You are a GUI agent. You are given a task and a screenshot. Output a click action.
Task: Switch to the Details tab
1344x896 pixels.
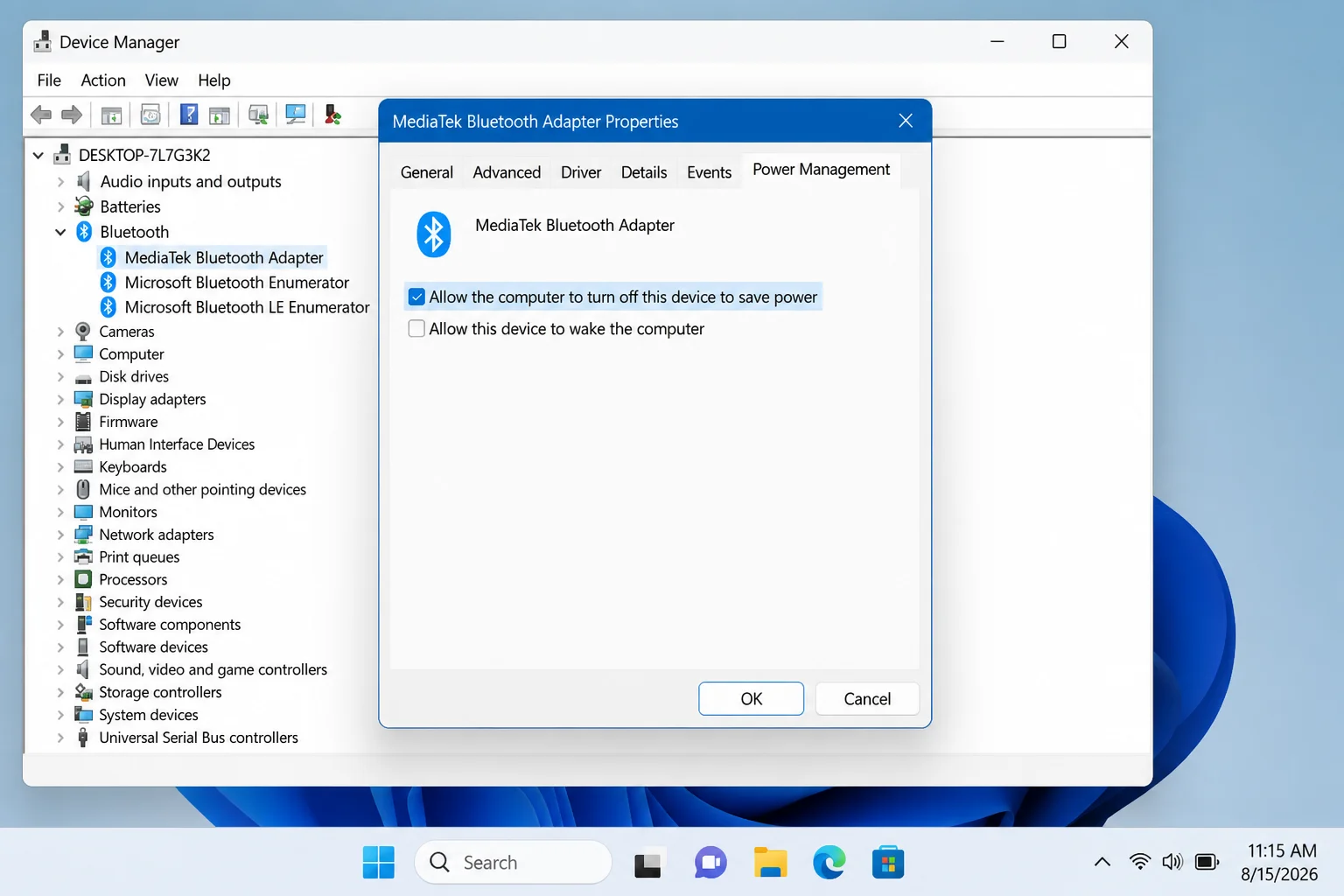pyautogui.click(x=644, y=172)
